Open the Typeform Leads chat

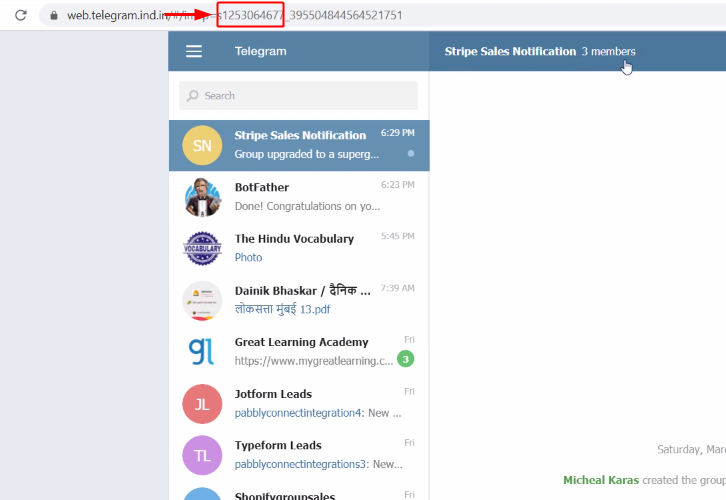(x=299, y=455)
